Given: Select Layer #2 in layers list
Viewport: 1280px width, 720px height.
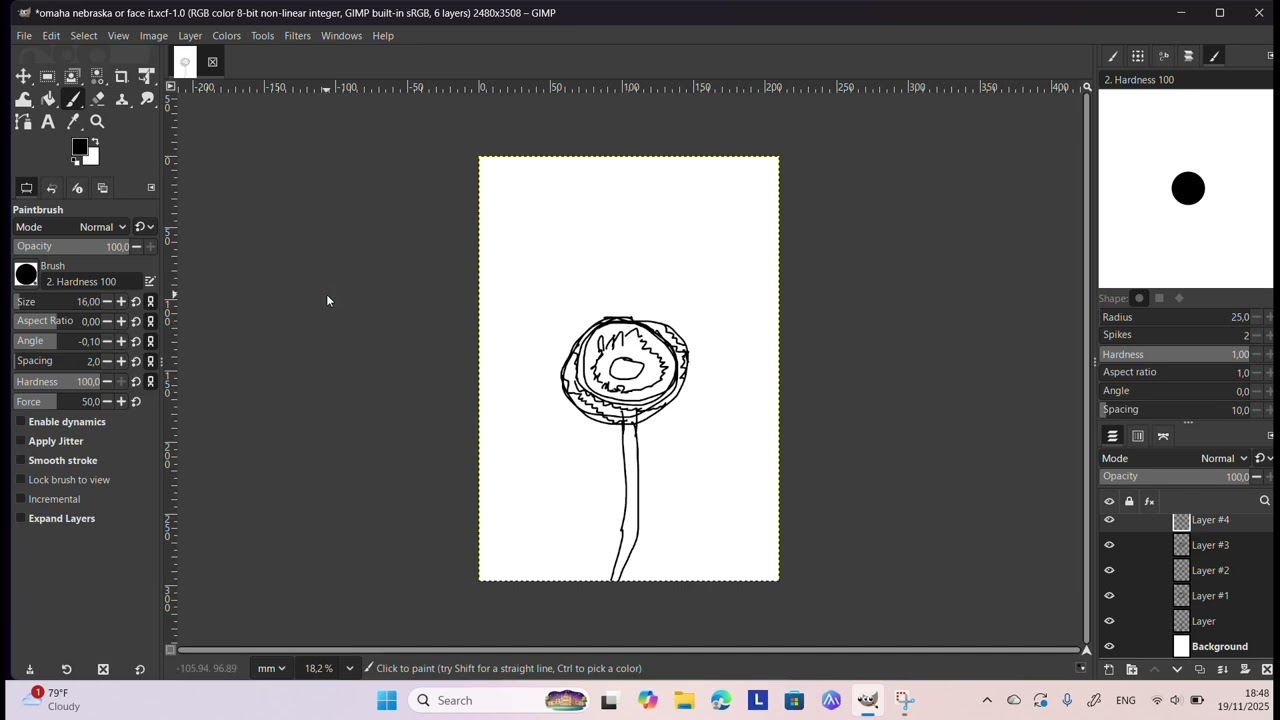Looking at the screenshot, I should pos(1210,571).
